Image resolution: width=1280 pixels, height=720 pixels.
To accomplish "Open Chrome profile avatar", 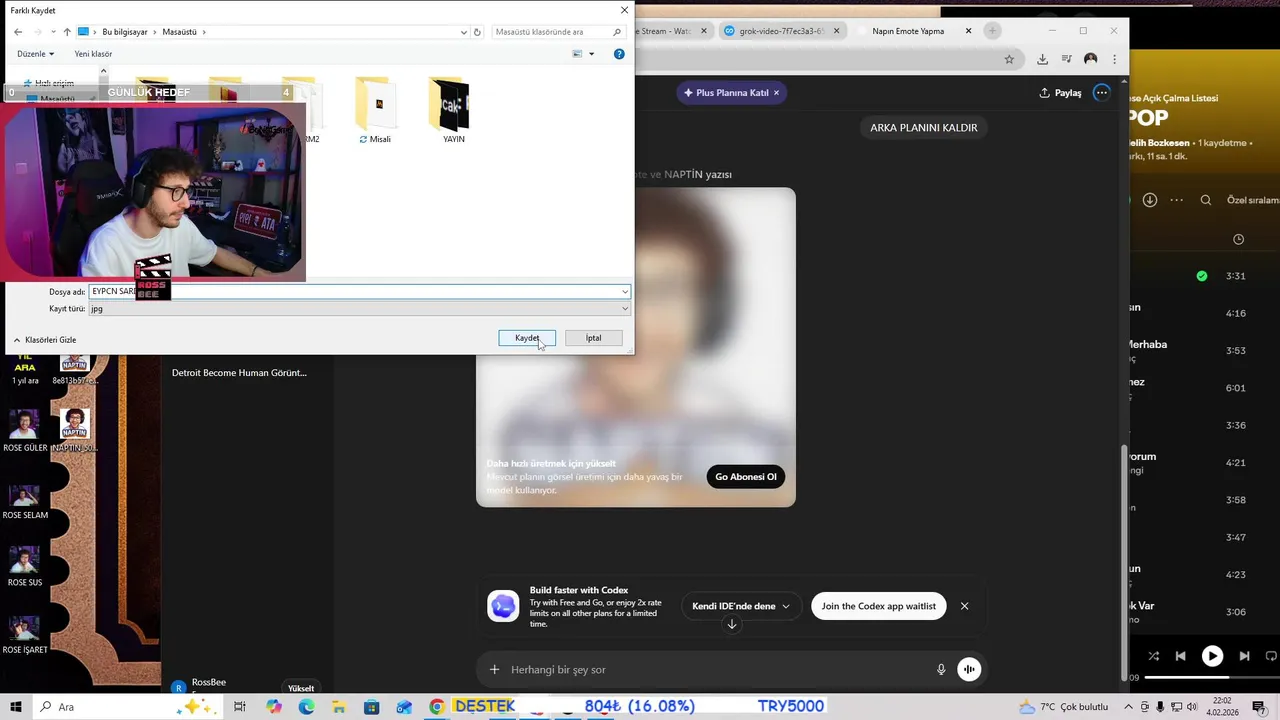I will pyautogui.click(x=1091, y=59).
